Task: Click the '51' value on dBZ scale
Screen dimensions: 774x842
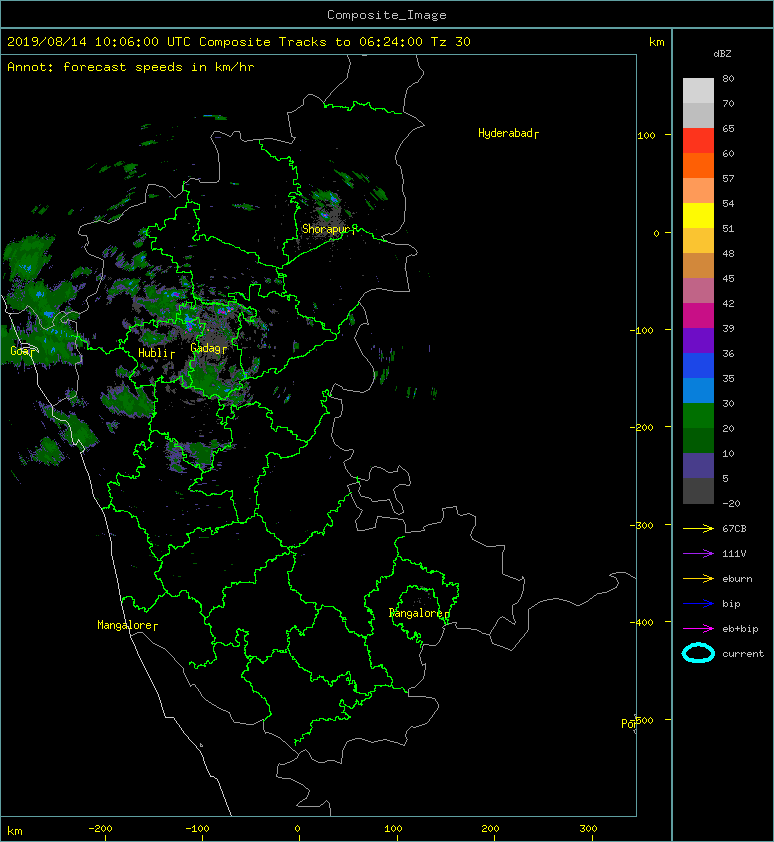Action: pyautogui.click(x=728, y=229)
